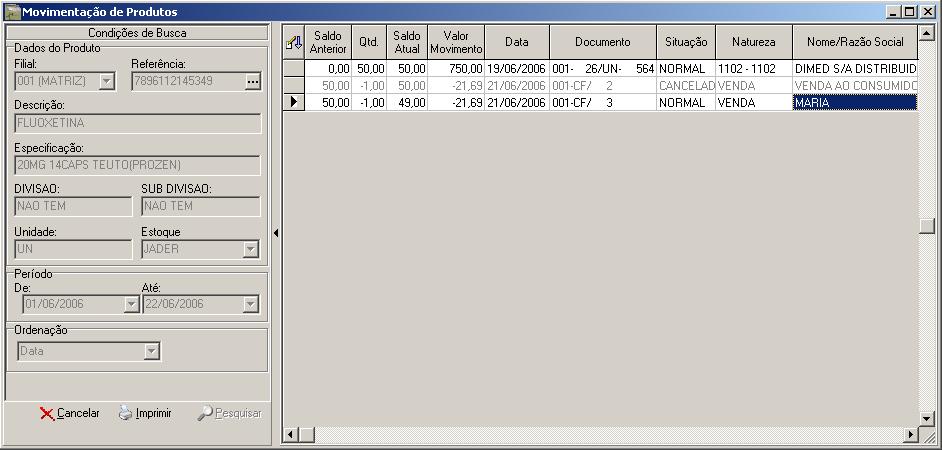942x450 pixels.
Task: Click the CANCELAD situação cell
Action: pyautogui.click(x=685, y=85)
